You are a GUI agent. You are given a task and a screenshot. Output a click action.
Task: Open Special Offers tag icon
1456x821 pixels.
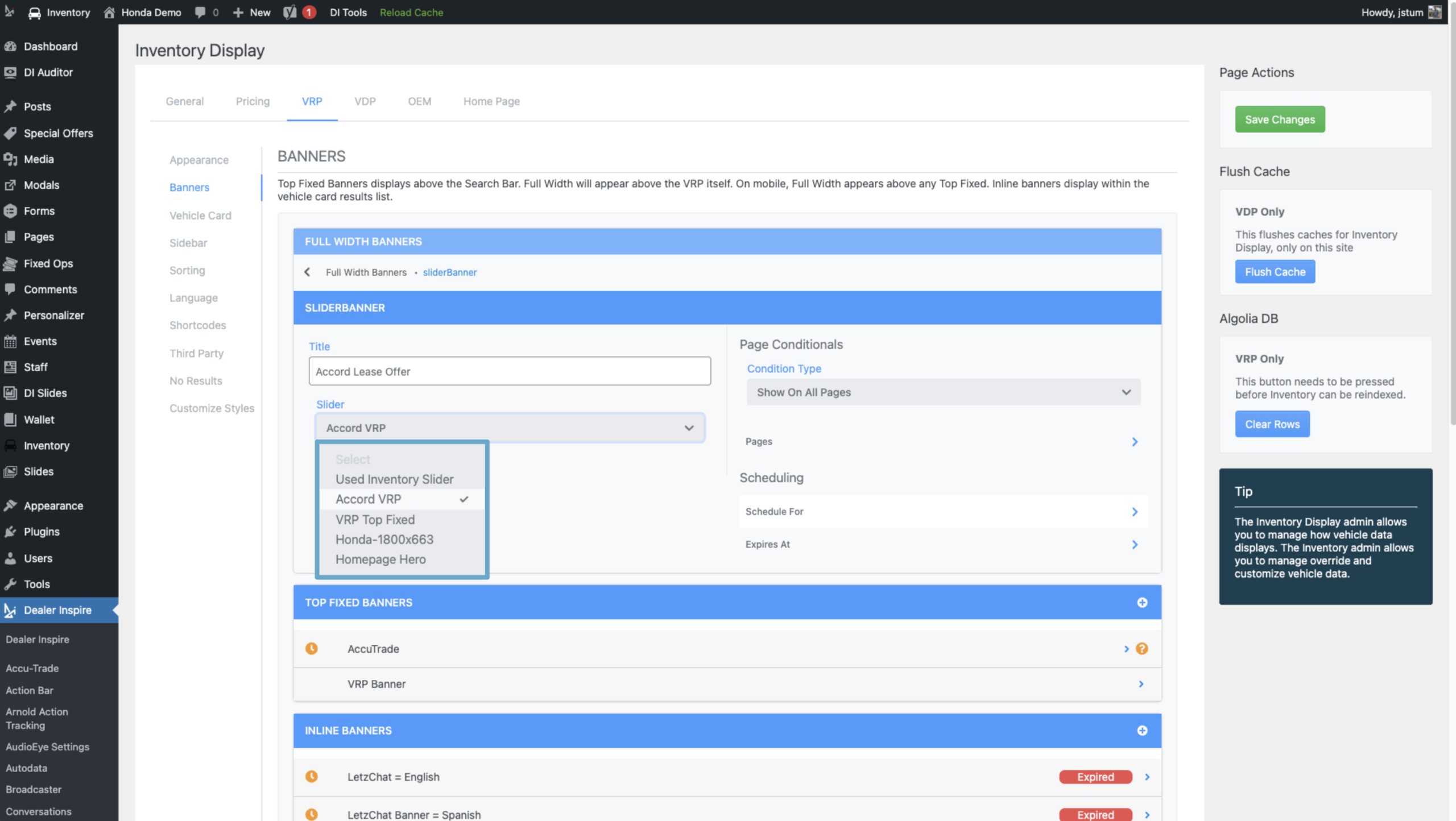click(x=10, y=133)
